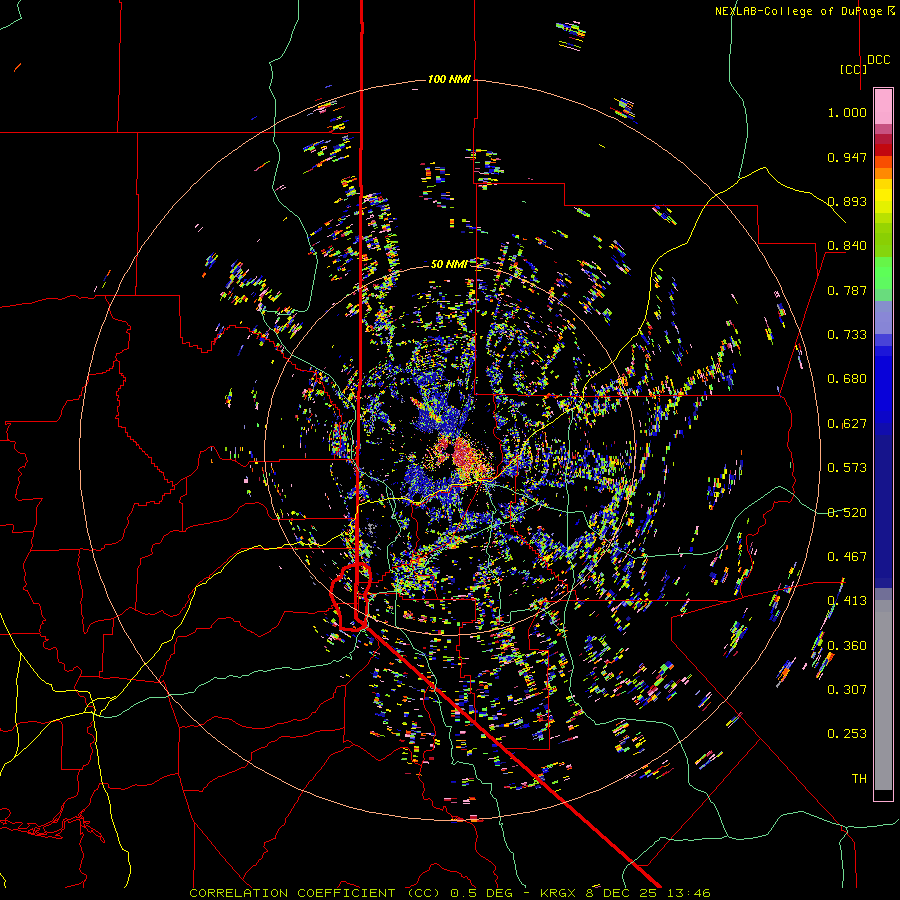The image size is (900, 900).
Task: Click the CORRELATION COEFFICIENT (CC) footer text
Action: (x=315, y=893)
